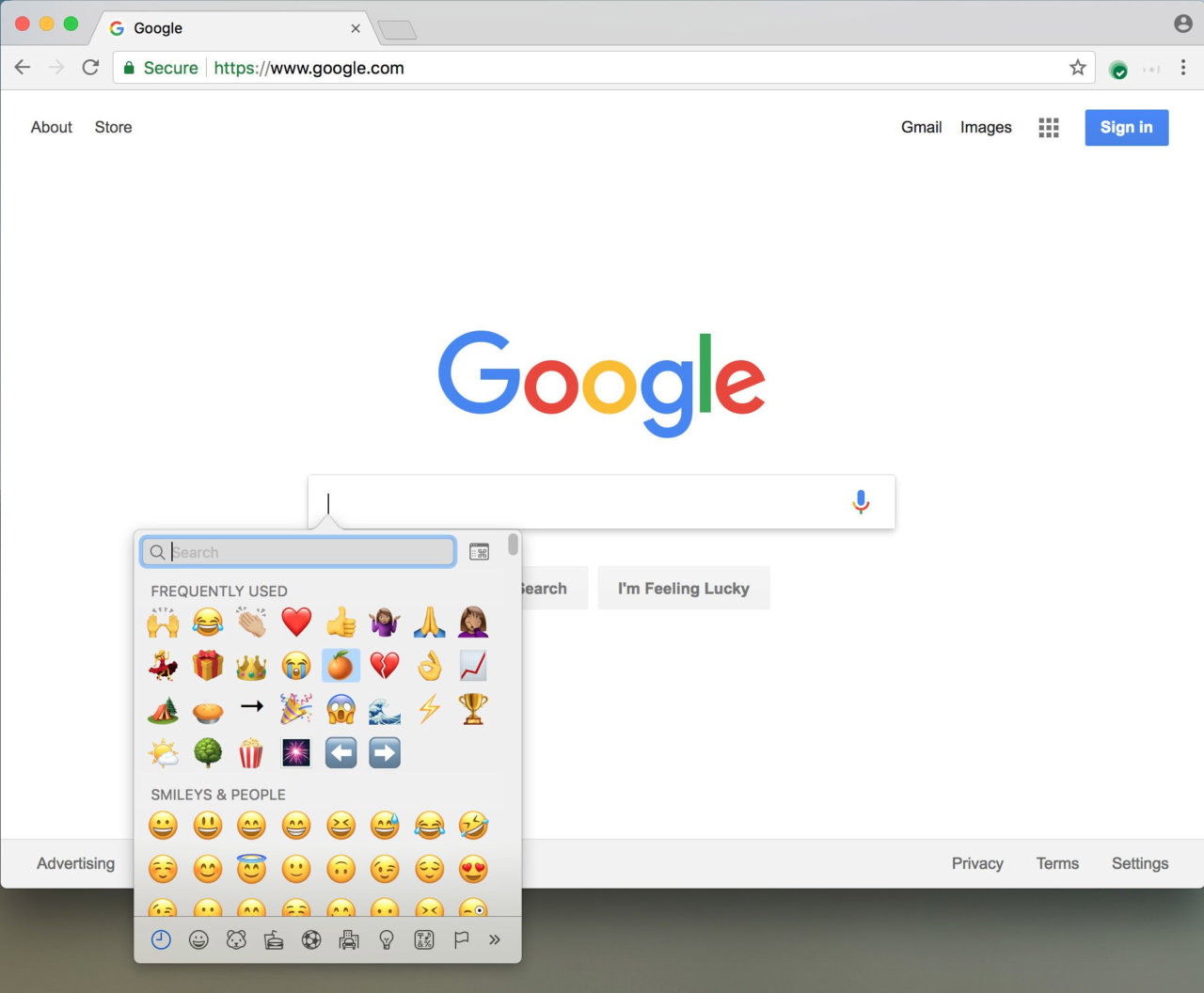Choose the lightning bolt emoji
This screenshot has height=993, width=1204.
(429, 709)
